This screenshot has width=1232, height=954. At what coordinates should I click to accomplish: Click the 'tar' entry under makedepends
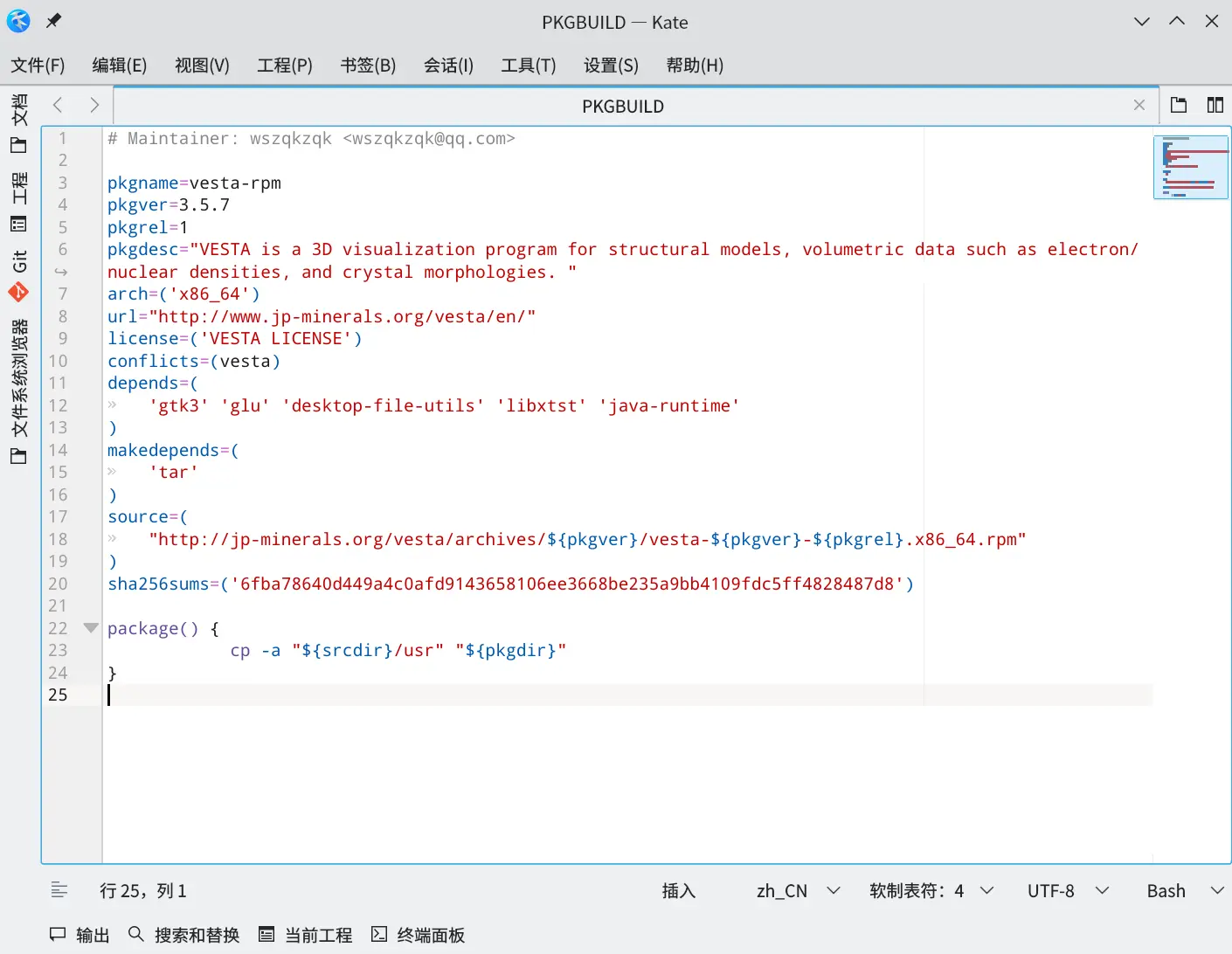pyautogui.click(x=174, y=472)
